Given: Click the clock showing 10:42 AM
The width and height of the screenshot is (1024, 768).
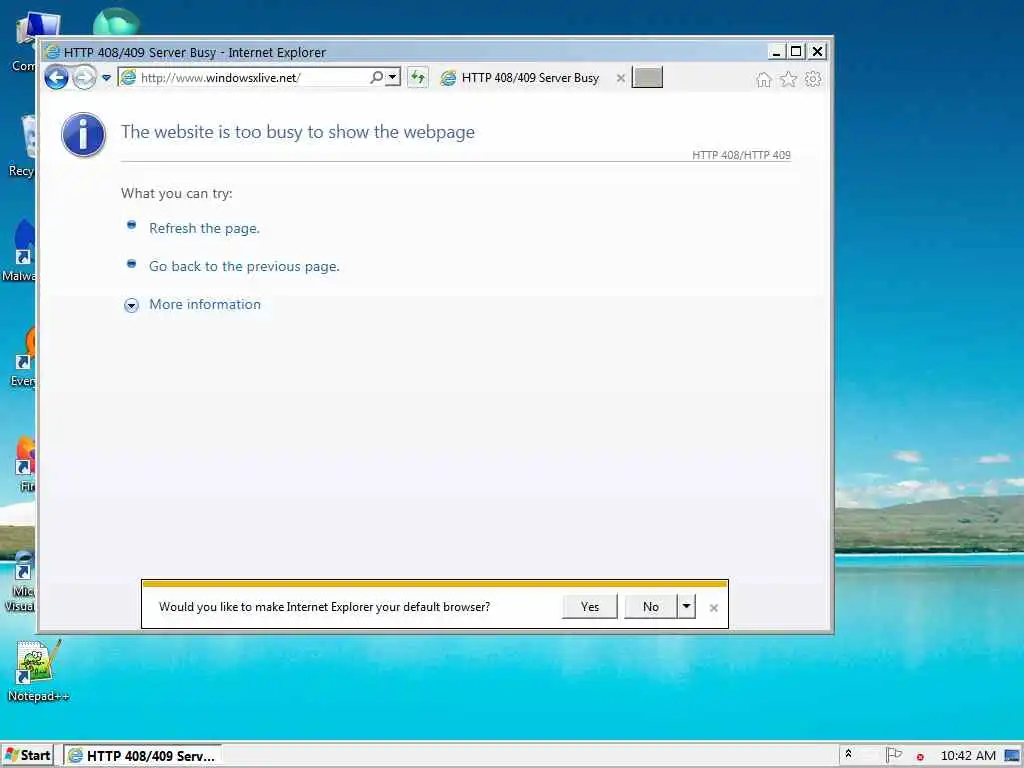Looking at the screenshot, I should pyautogui.click(x=968, y=756).
